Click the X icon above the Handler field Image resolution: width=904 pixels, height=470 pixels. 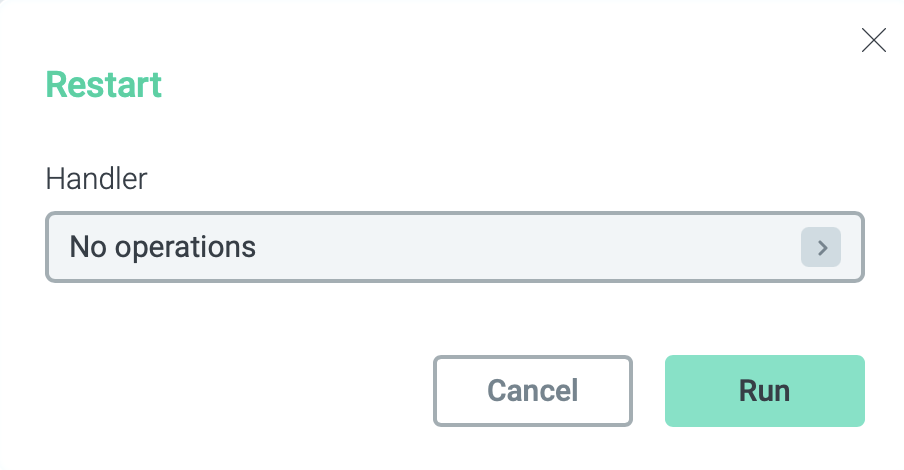tap(873, 40)
